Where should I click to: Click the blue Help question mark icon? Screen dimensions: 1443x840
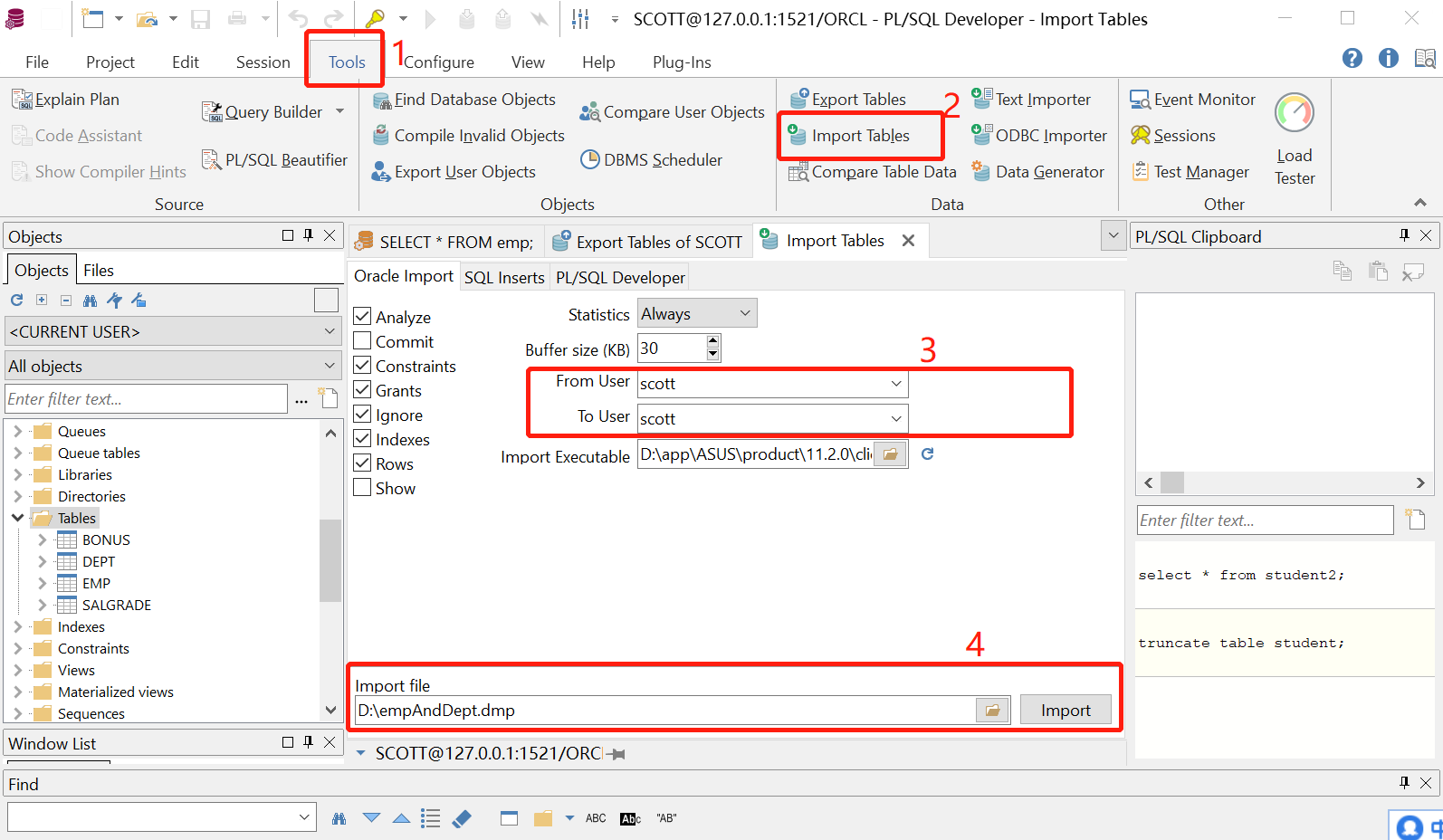pyautogui.click(x=1352, y=59)
